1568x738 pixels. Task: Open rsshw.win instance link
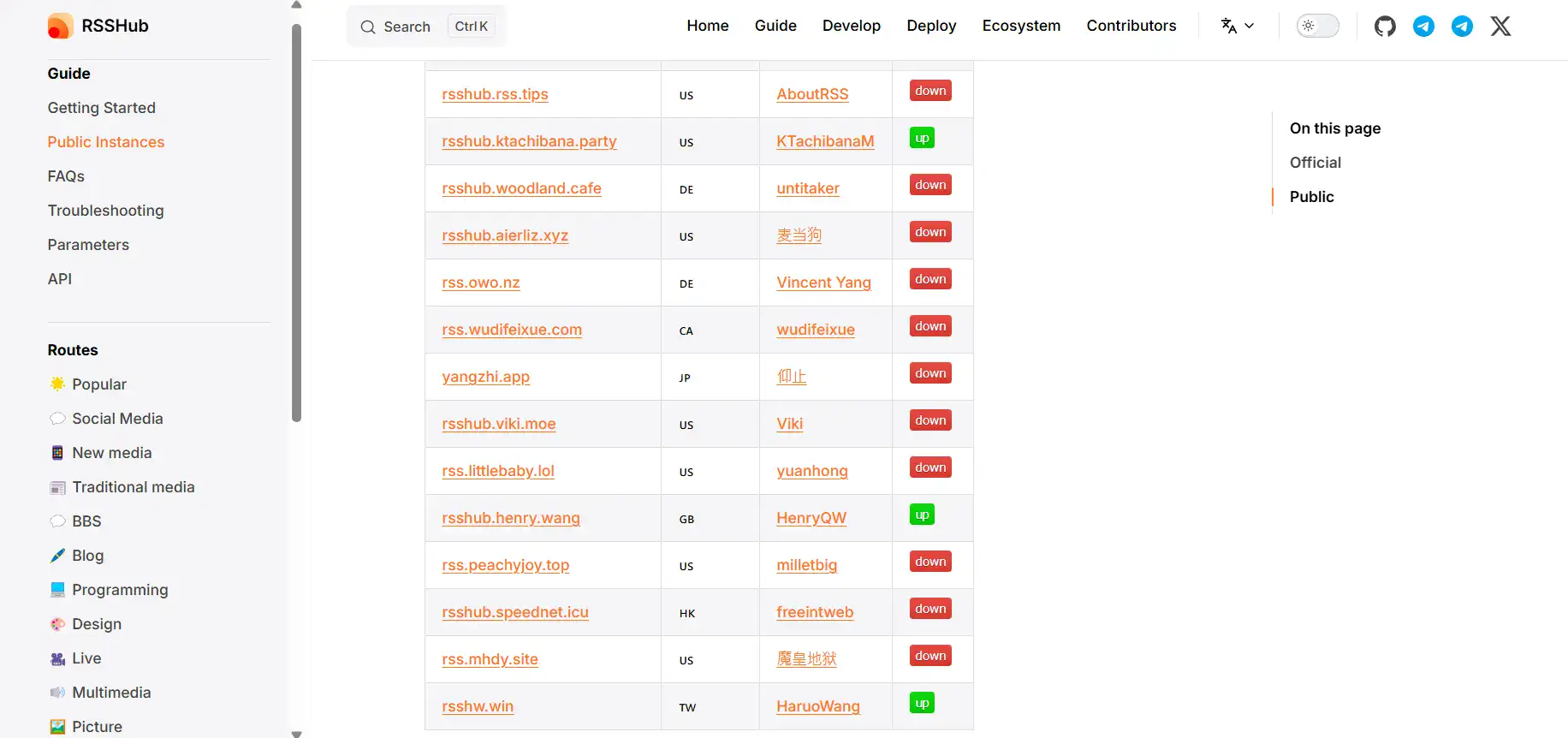pyautogui.click(x=478, y=706)
